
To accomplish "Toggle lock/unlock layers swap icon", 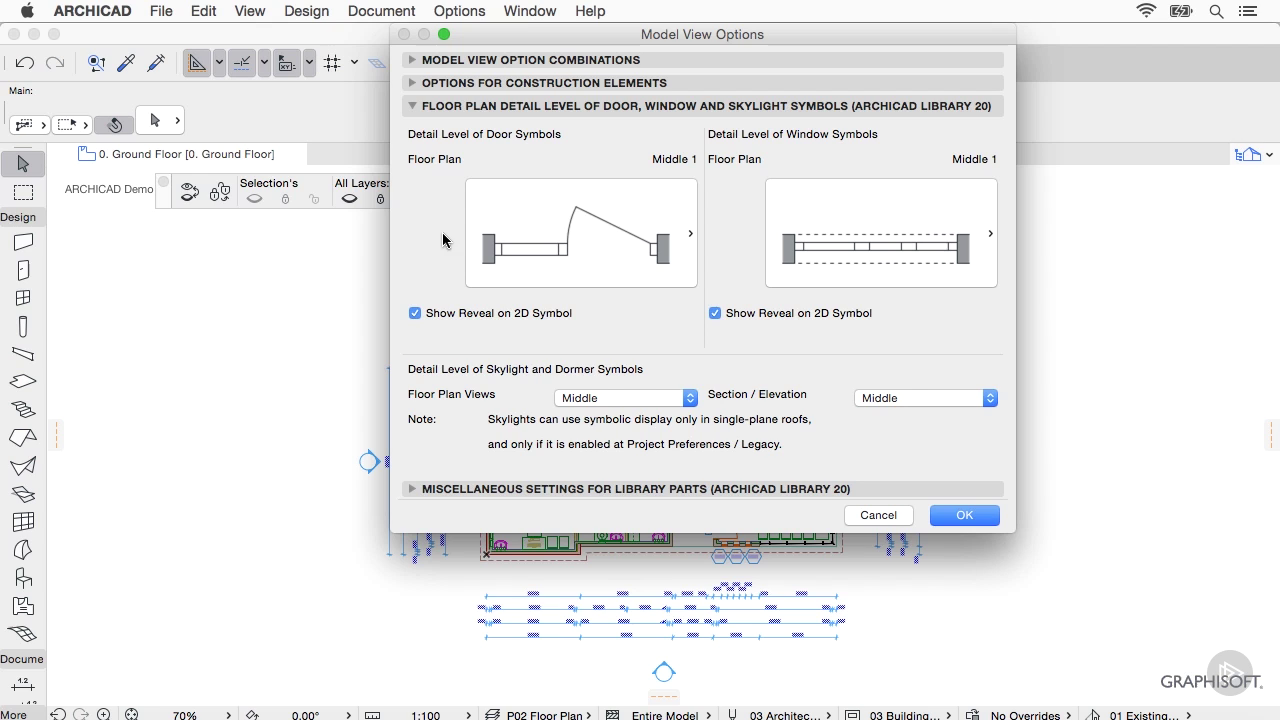I will 220,193.
